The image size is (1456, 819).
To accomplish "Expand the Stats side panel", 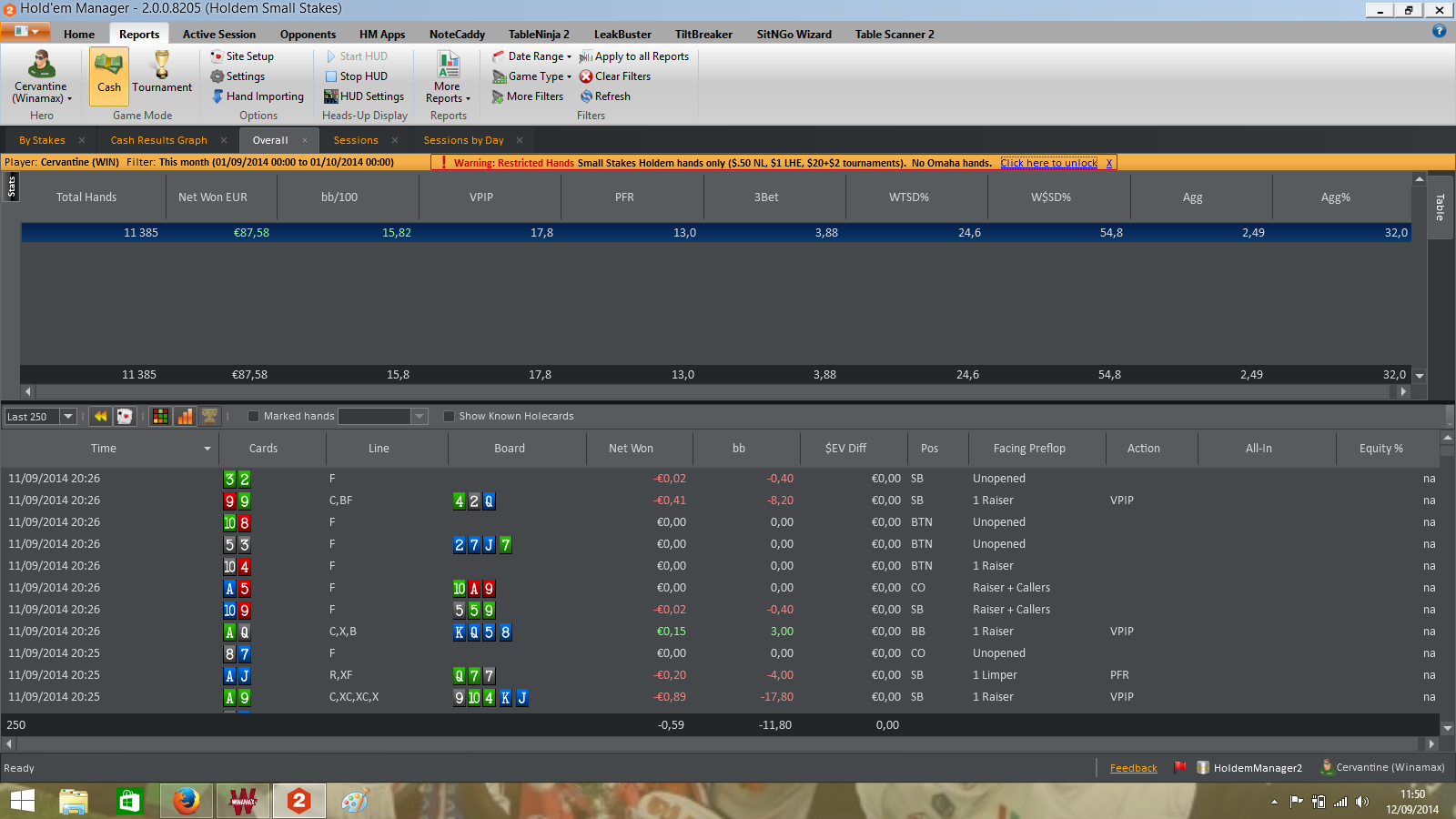I will [x=11, y=187].
